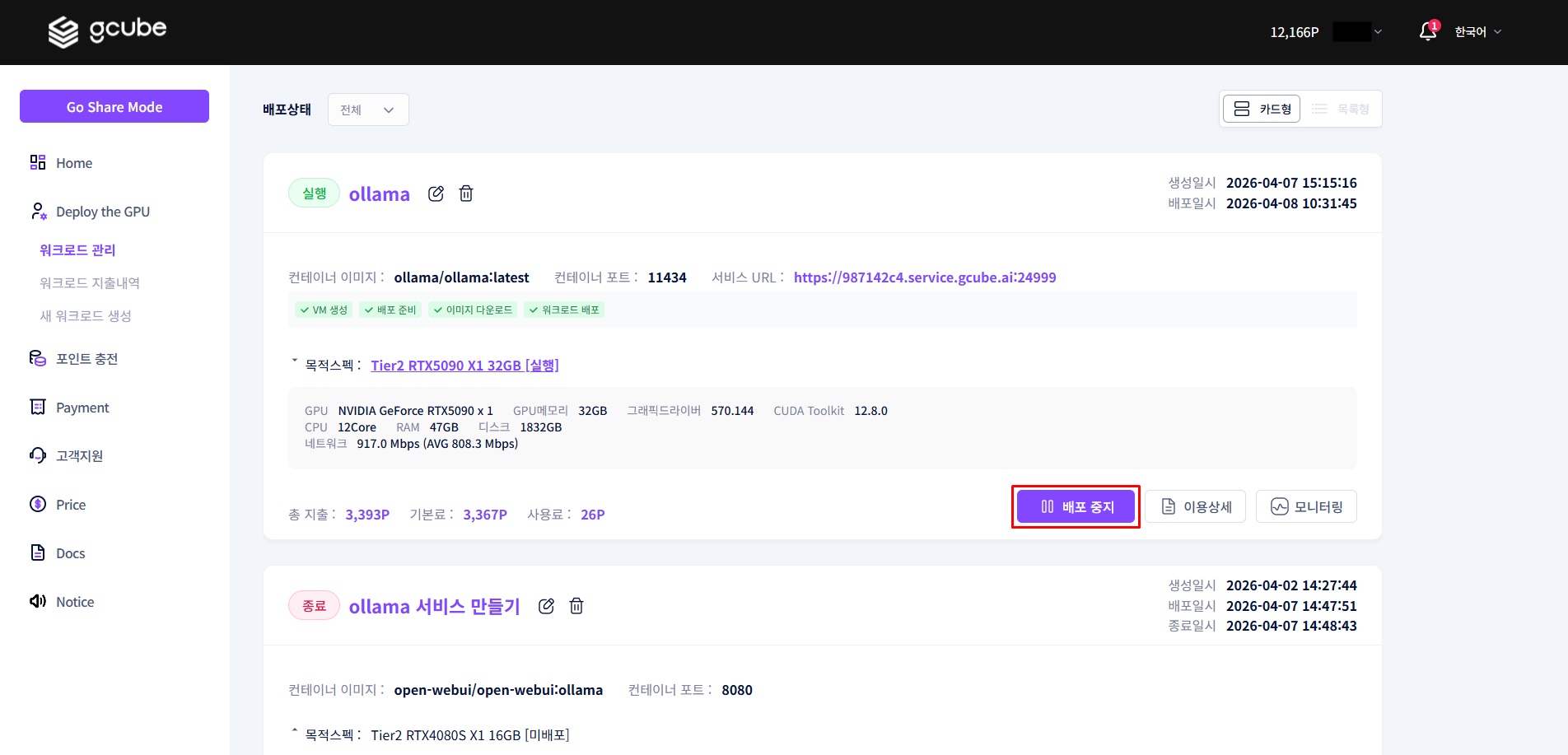1568x755 pixels.
Task: Collapse 목적스펙 for Tier2 RTX5090
Action: (x=294, y=362)
